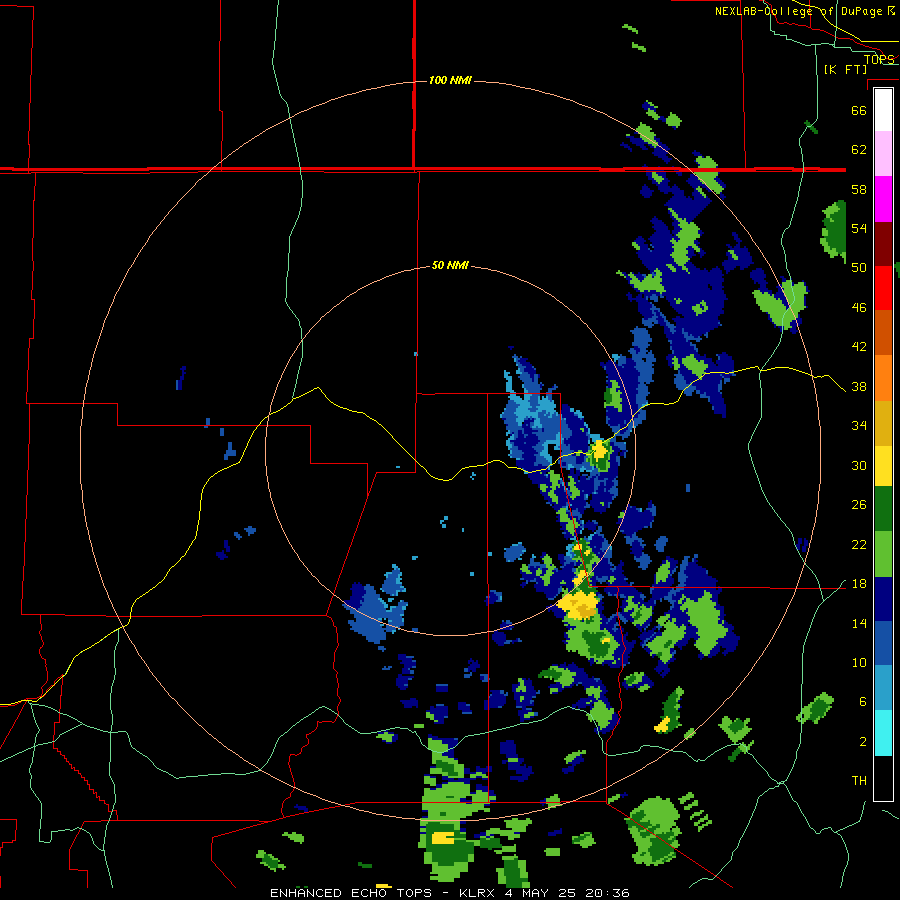Select the cyan legend swatch
Image resolution: width=900 pixels, height=900 pixels.
(x=883, y=733)
